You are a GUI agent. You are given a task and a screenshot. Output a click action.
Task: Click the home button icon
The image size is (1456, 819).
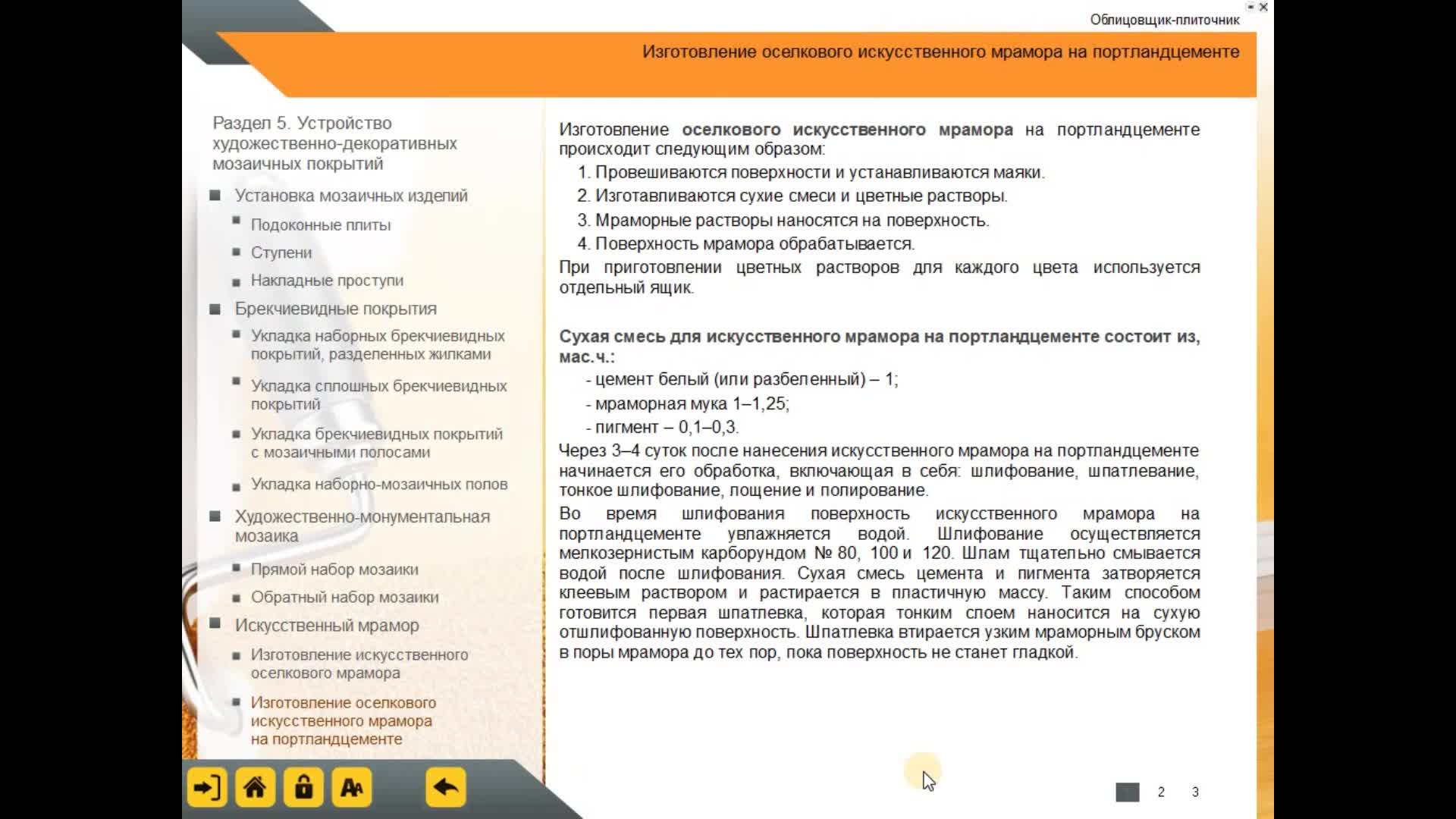pos(254,789)
